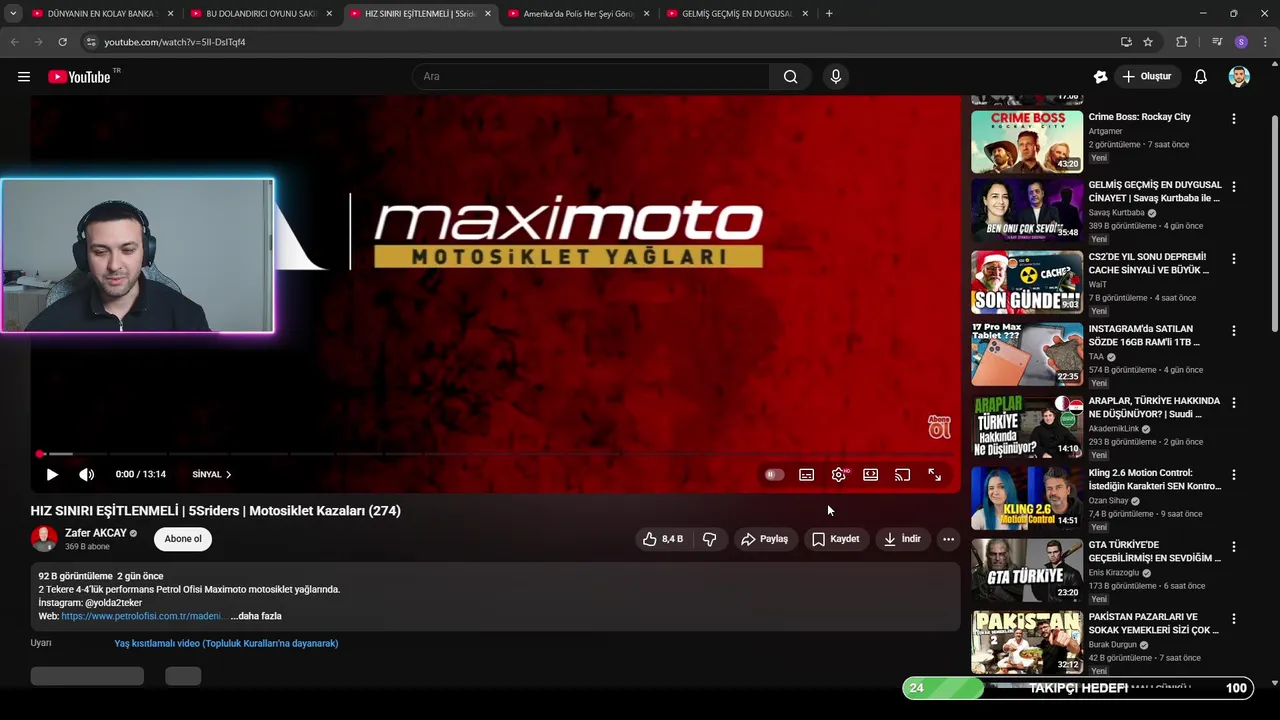Open Crime Boss: Rockay City thumbnail

click(x=1027, y=142)
